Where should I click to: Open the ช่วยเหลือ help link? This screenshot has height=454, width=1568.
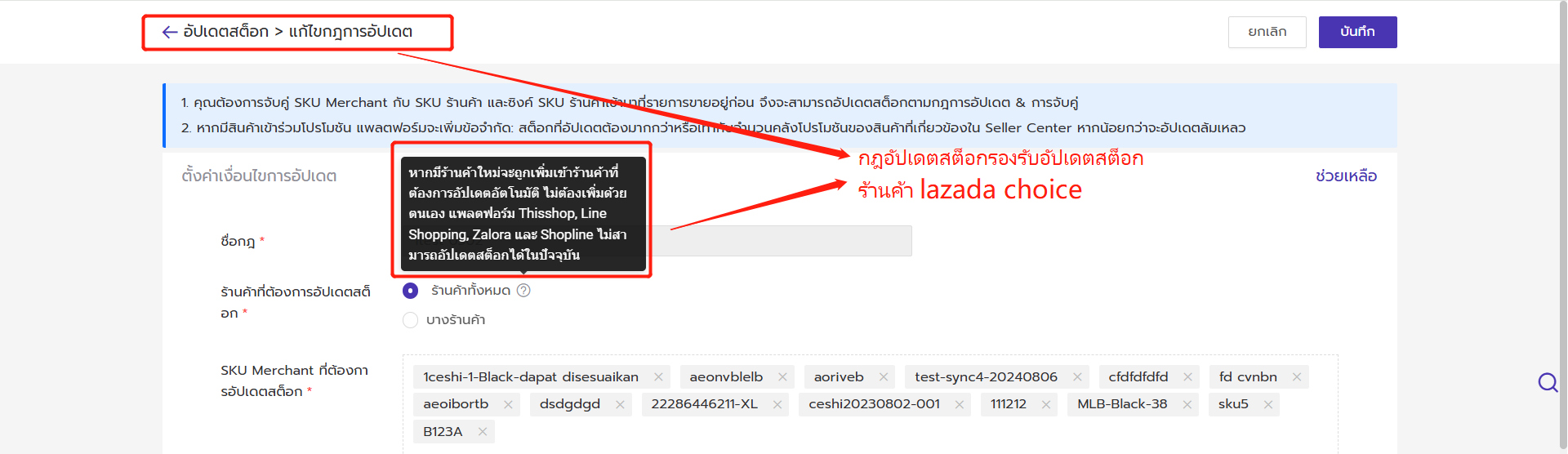[1346, 176]
